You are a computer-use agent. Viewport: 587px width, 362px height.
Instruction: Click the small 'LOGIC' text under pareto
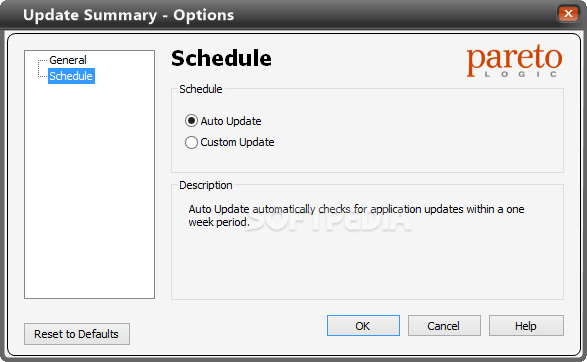(x=521, y=74)
